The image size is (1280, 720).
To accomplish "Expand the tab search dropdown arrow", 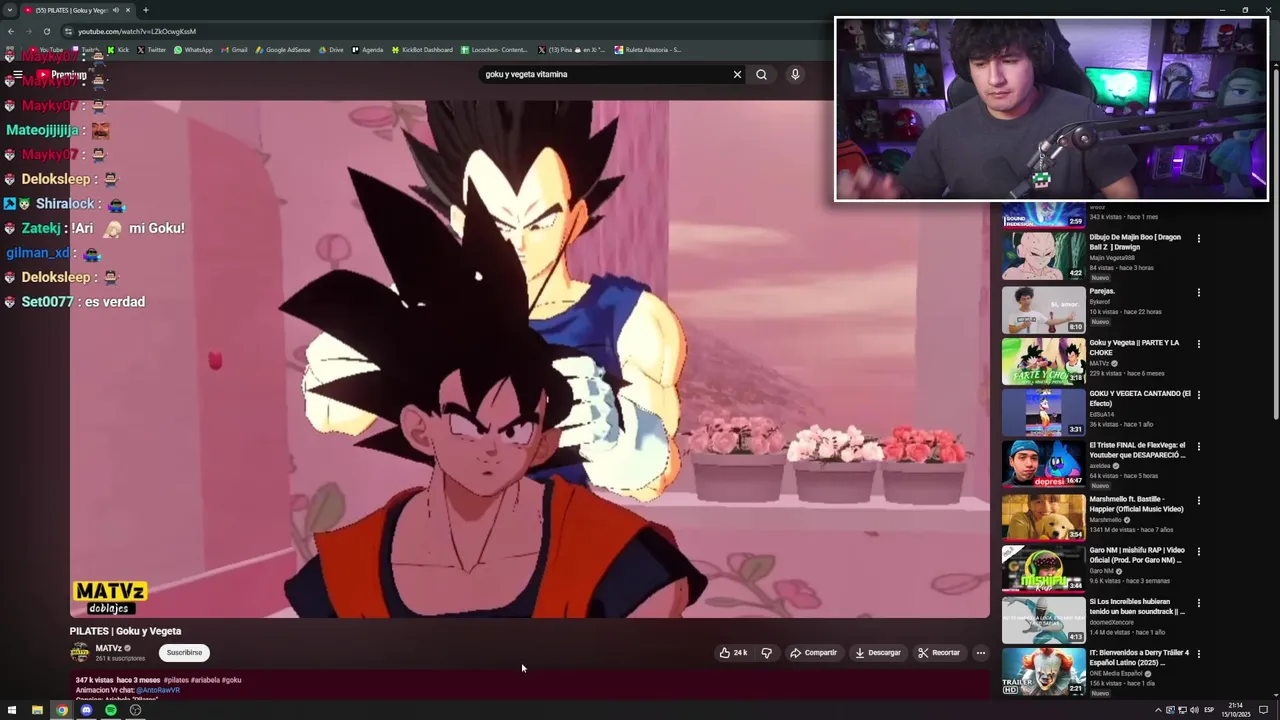I will tap(10, 10).
